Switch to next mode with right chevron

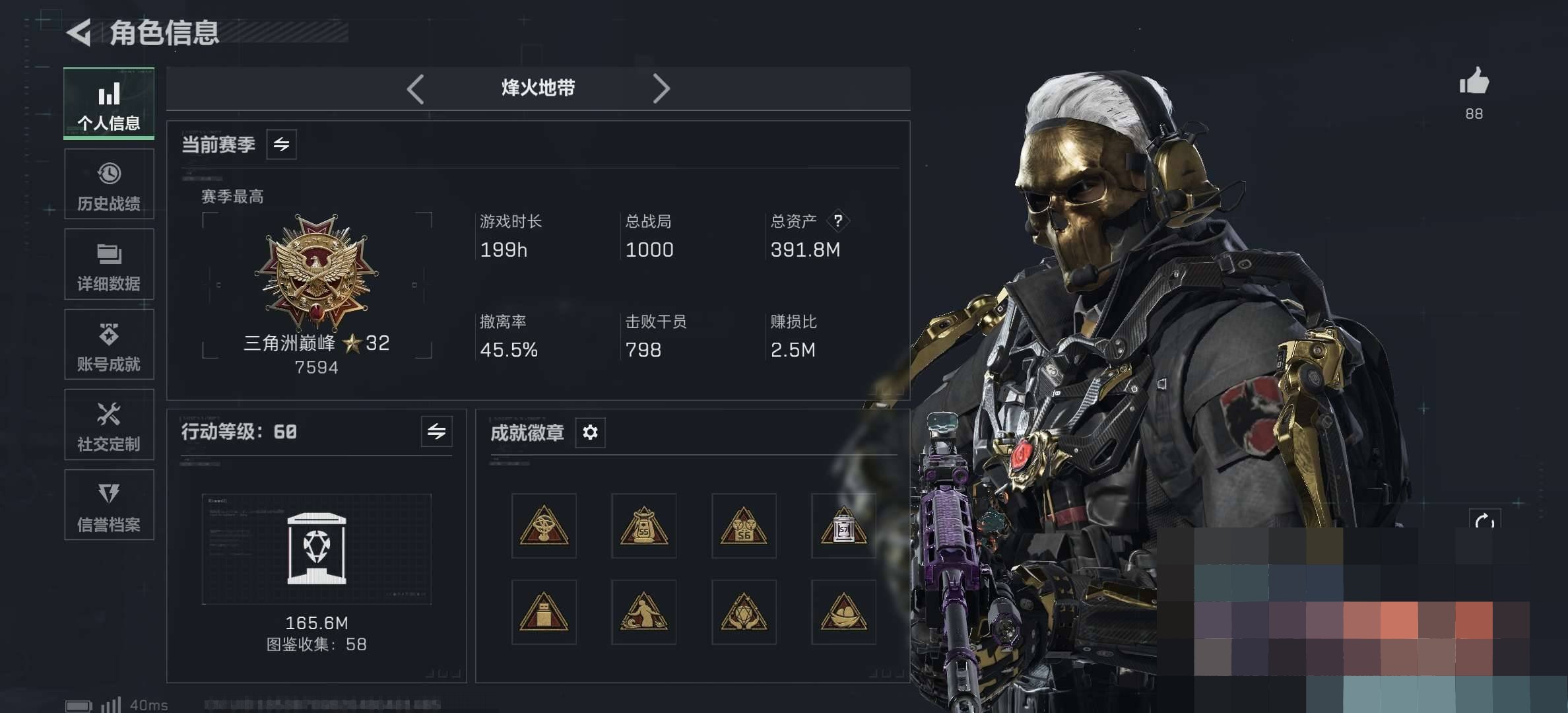661,88
